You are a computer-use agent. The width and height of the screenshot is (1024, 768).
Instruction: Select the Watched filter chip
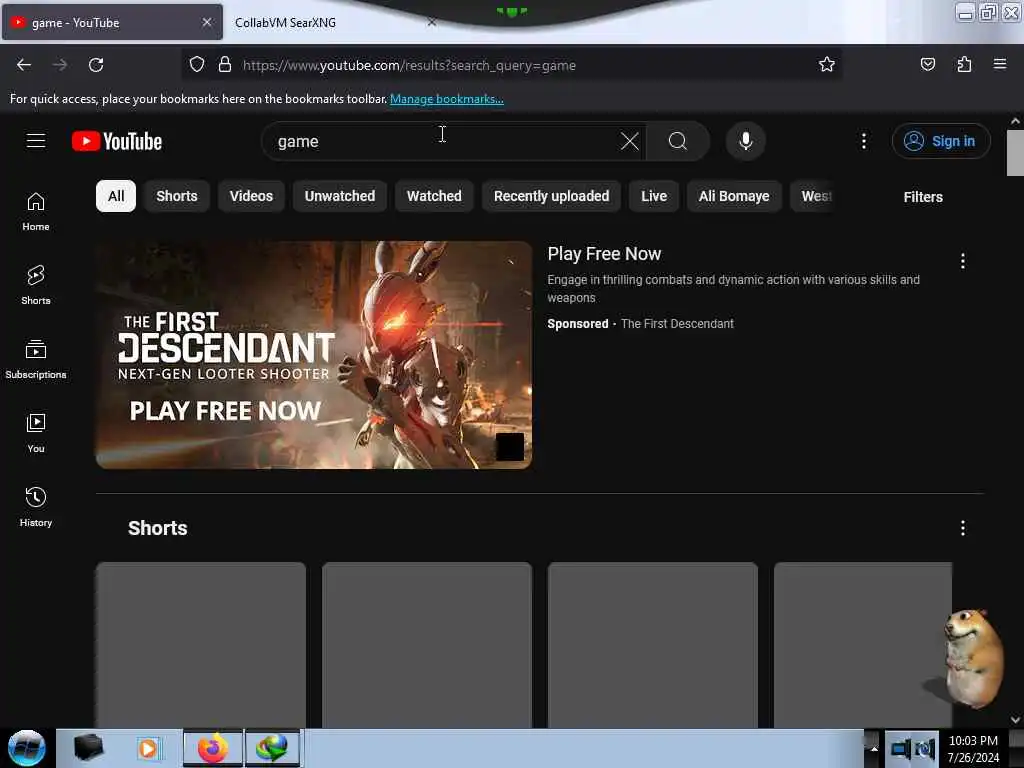(434, 196)
